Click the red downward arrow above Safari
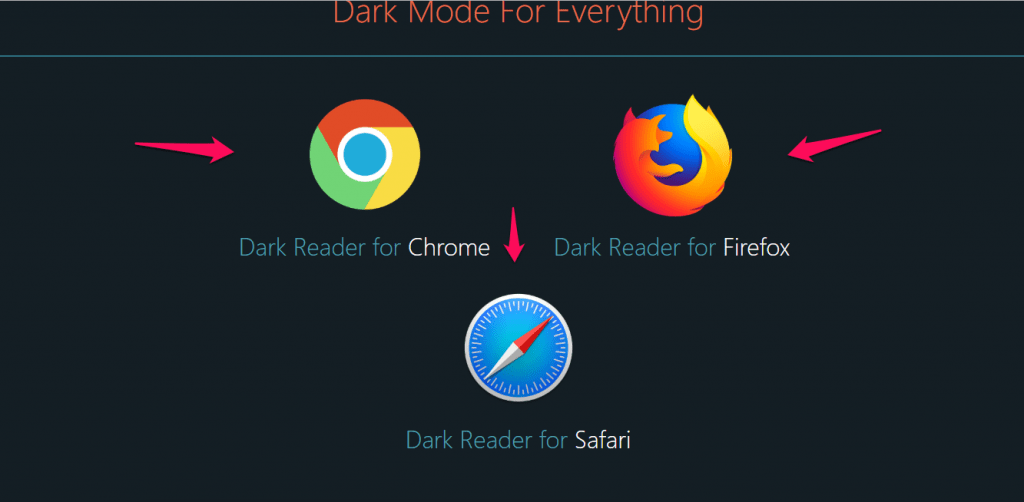 pyautogui.click(x=515, y=234)
